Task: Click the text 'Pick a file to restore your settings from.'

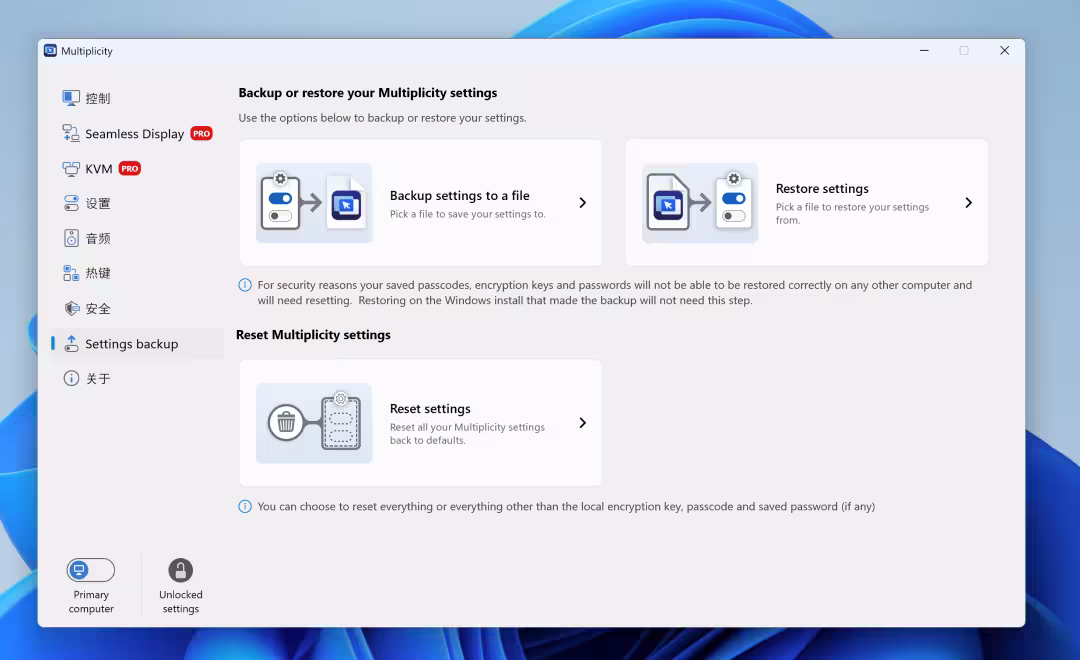Action: tap(852, 214)
